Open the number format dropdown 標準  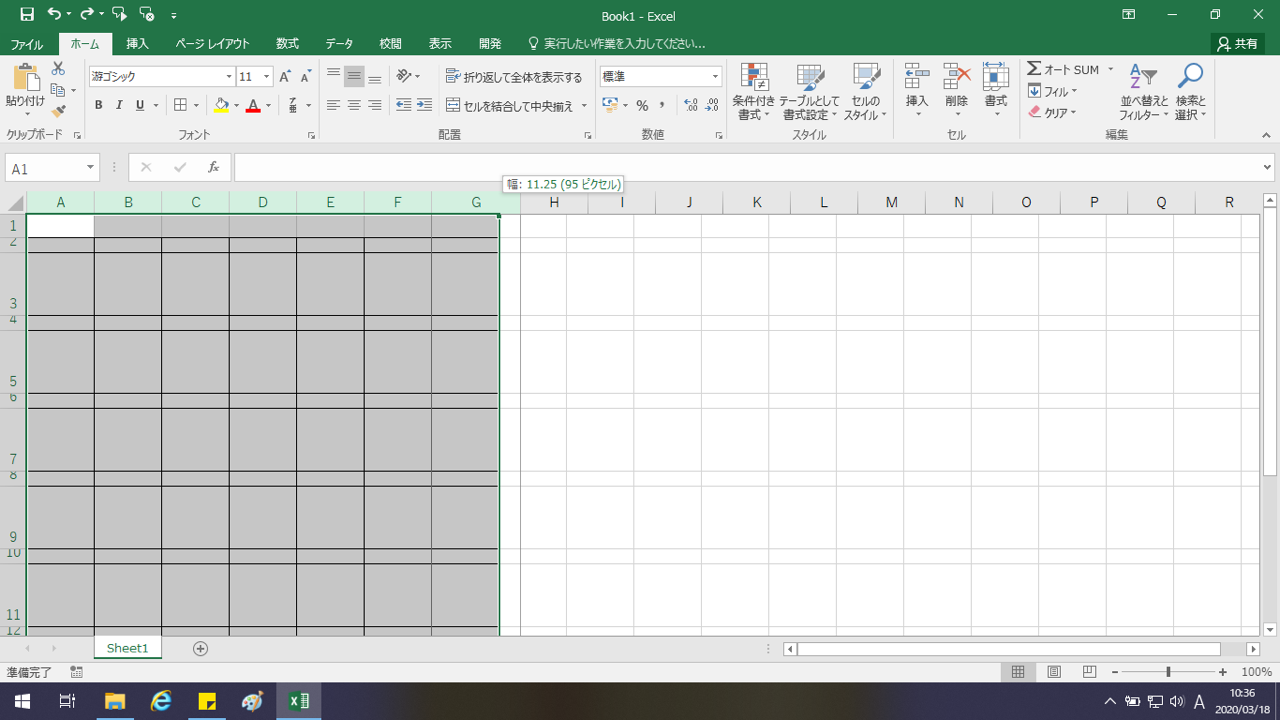pyautogui.click(x=715, y=77)
